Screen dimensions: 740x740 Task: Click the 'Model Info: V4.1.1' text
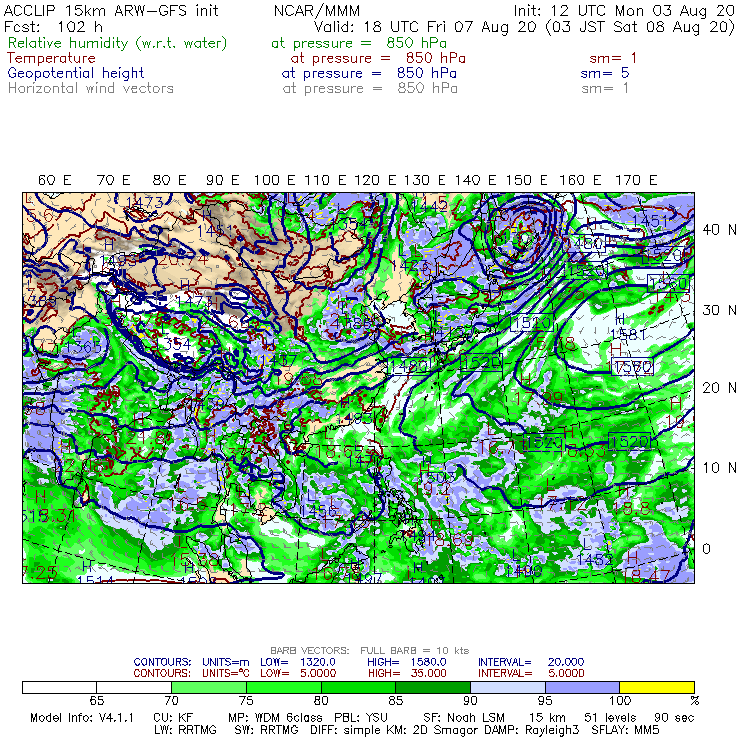(82, 718)
